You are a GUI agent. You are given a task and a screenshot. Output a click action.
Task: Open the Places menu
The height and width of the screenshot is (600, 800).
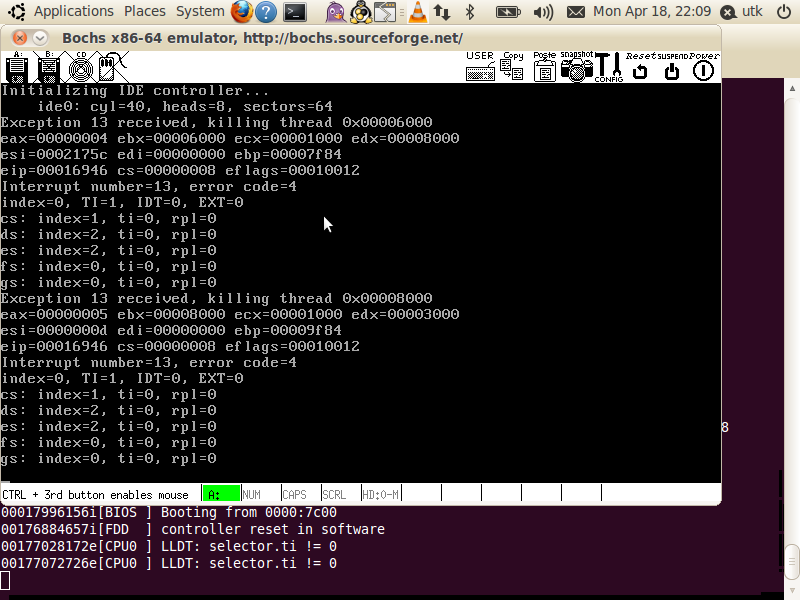145,11
